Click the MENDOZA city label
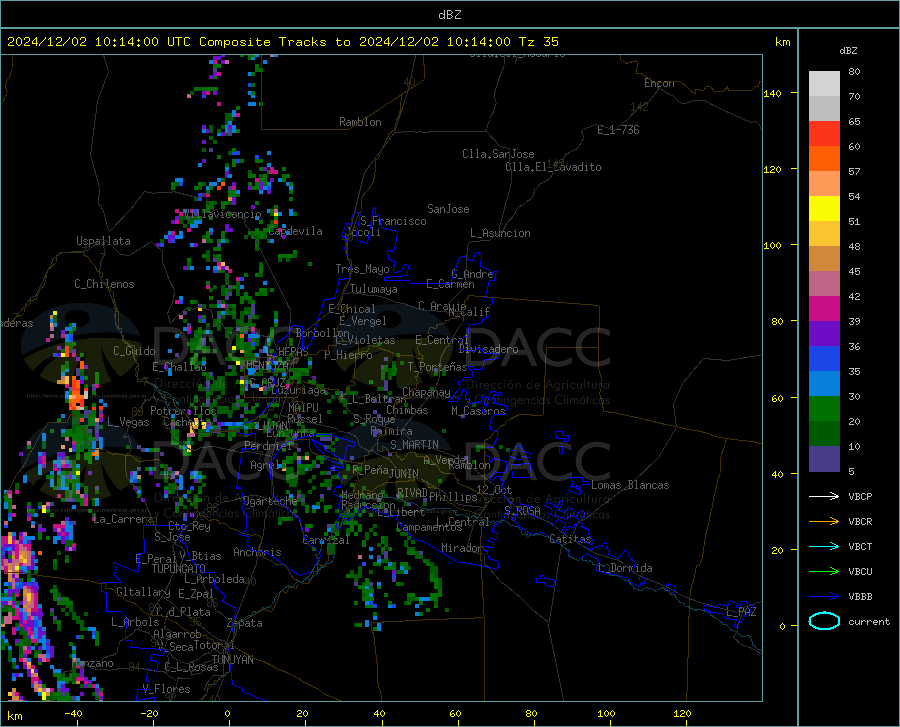 [x=267, y=365]
